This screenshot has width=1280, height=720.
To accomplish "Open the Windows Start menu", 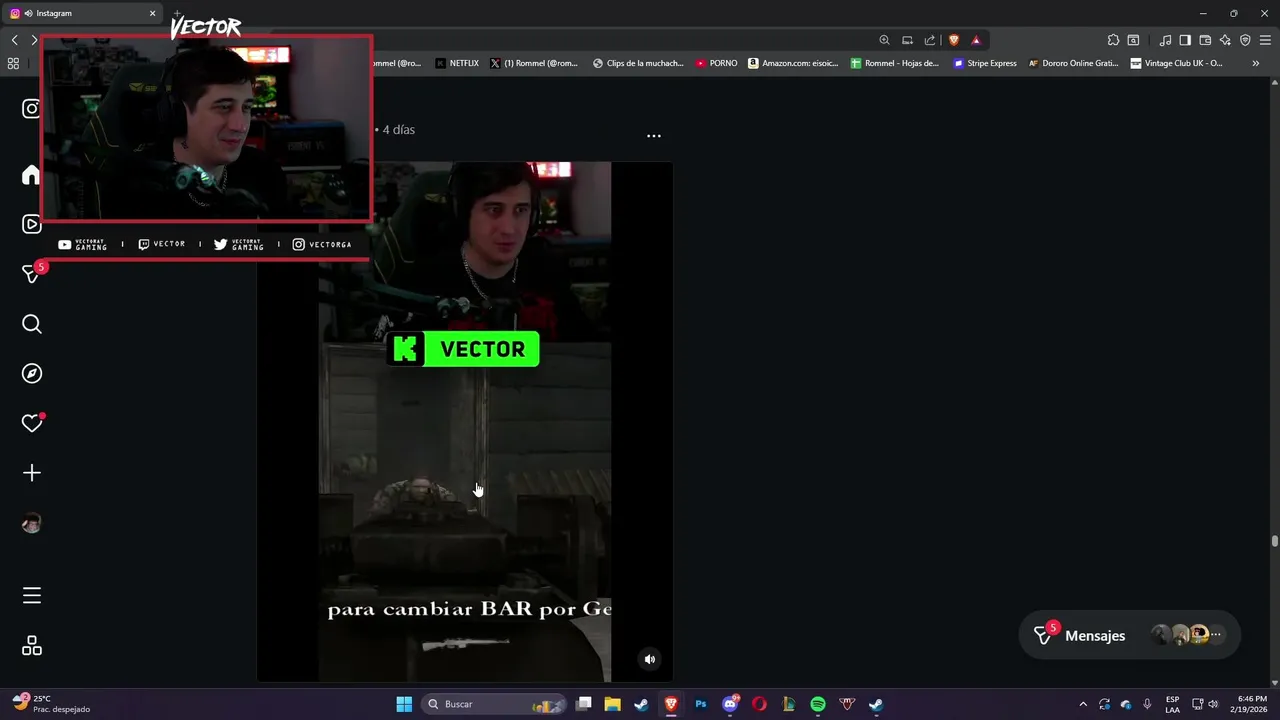I will [x=404, y=704].
